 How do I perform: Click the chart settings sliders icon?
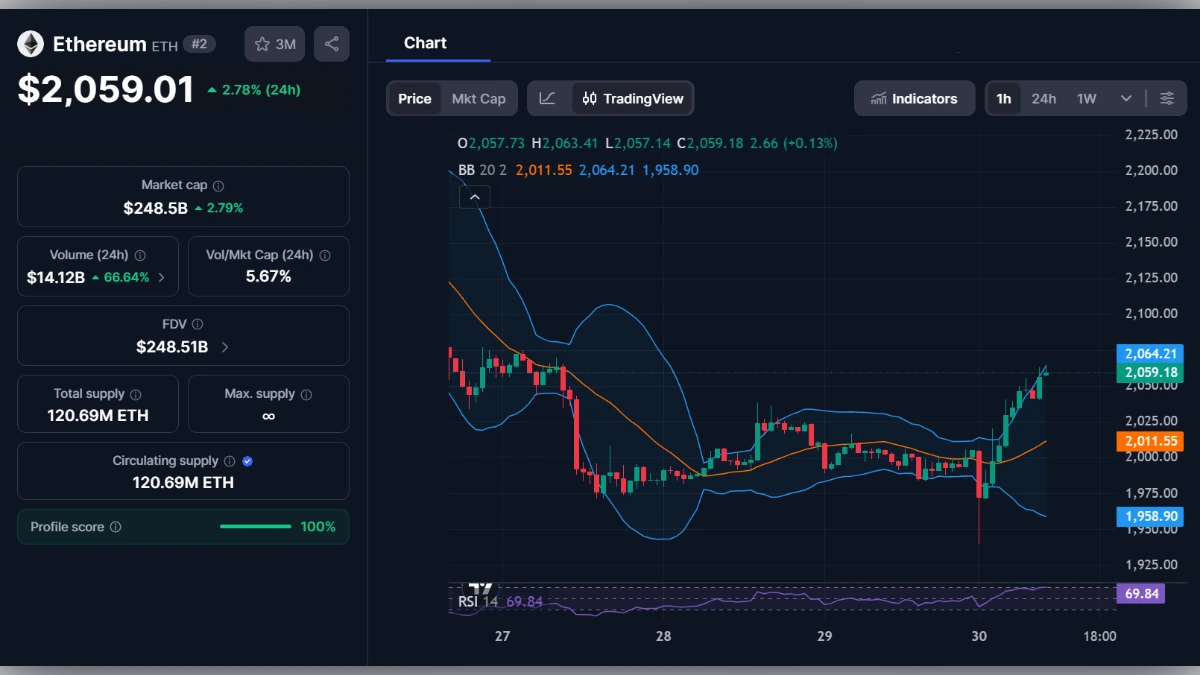(1167, 98)
